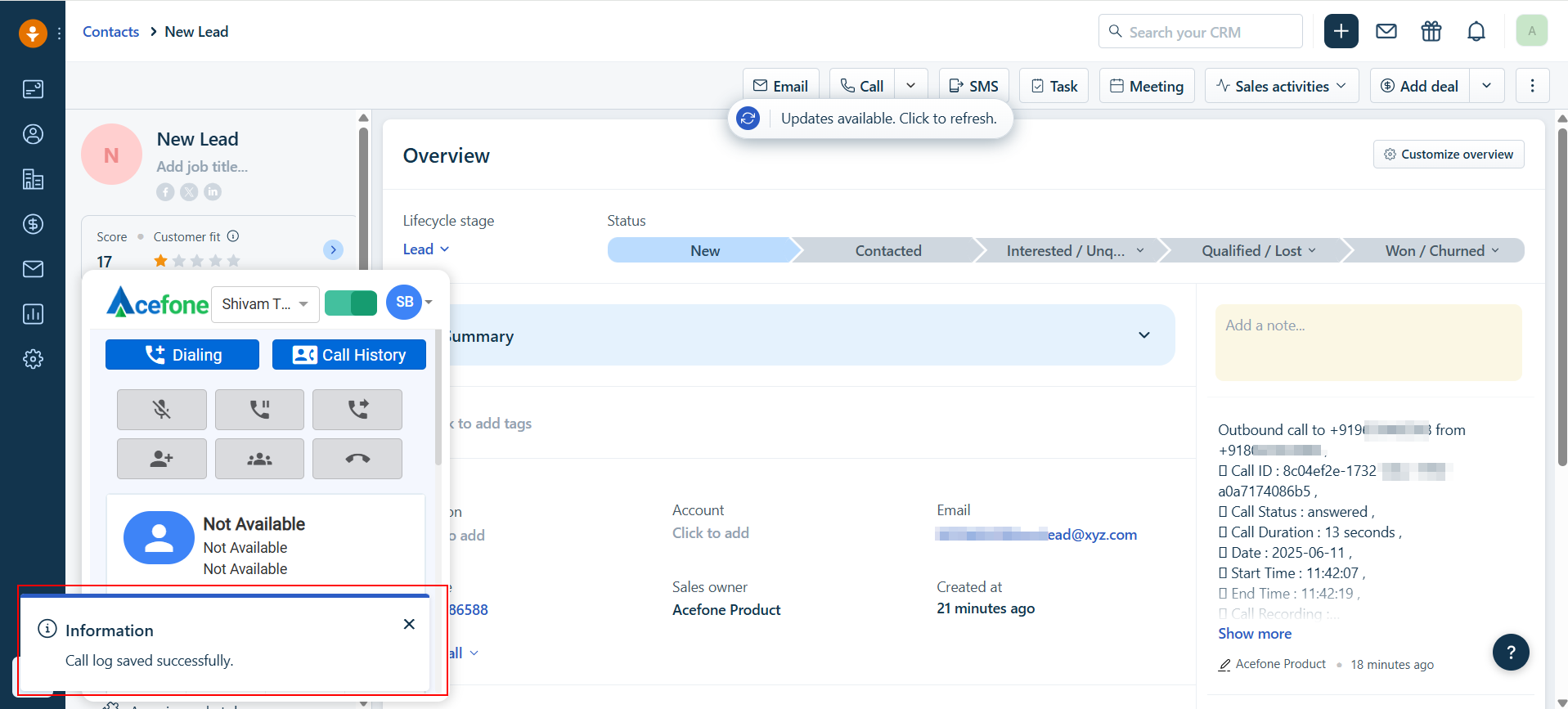Close the Information notification
The image size is (1568, 709).
(409, 624)
